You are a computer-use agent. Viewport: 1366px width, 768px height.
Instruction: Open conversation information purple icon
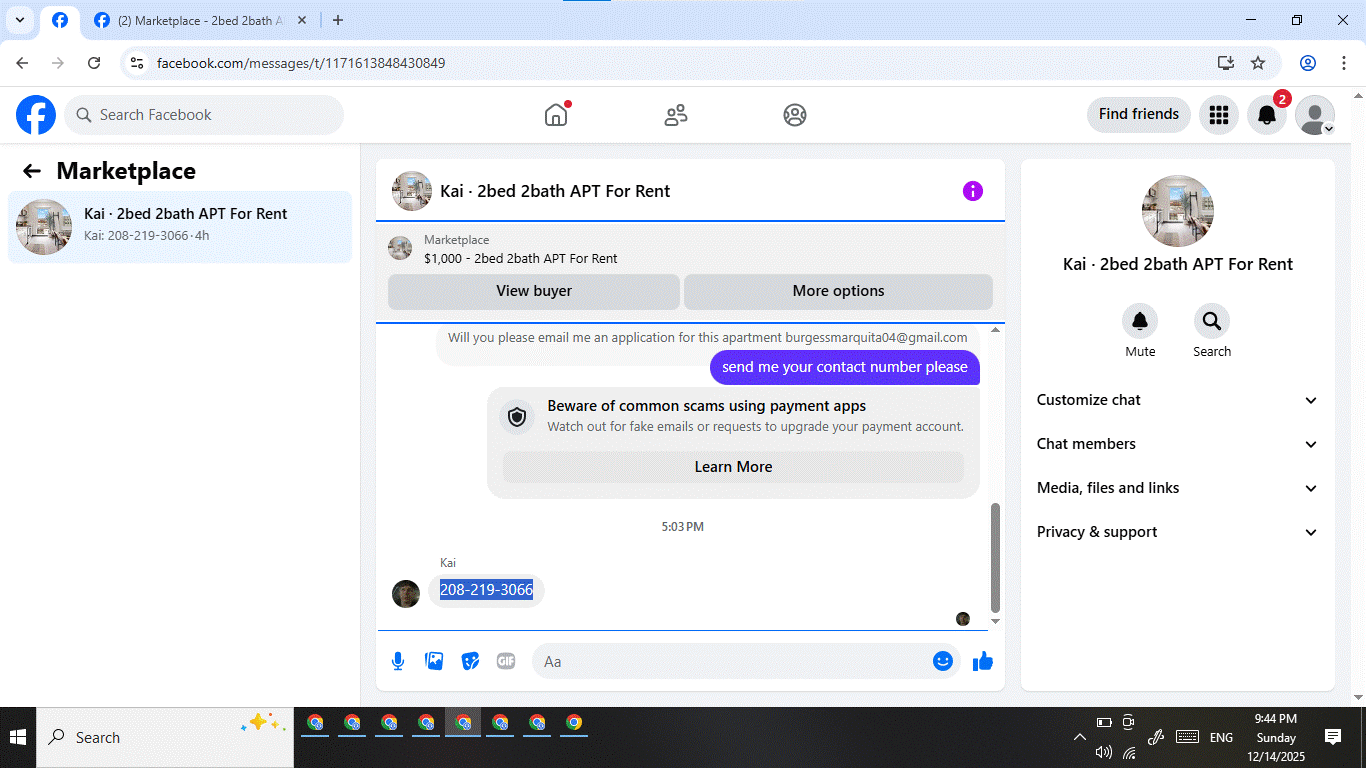973,191
